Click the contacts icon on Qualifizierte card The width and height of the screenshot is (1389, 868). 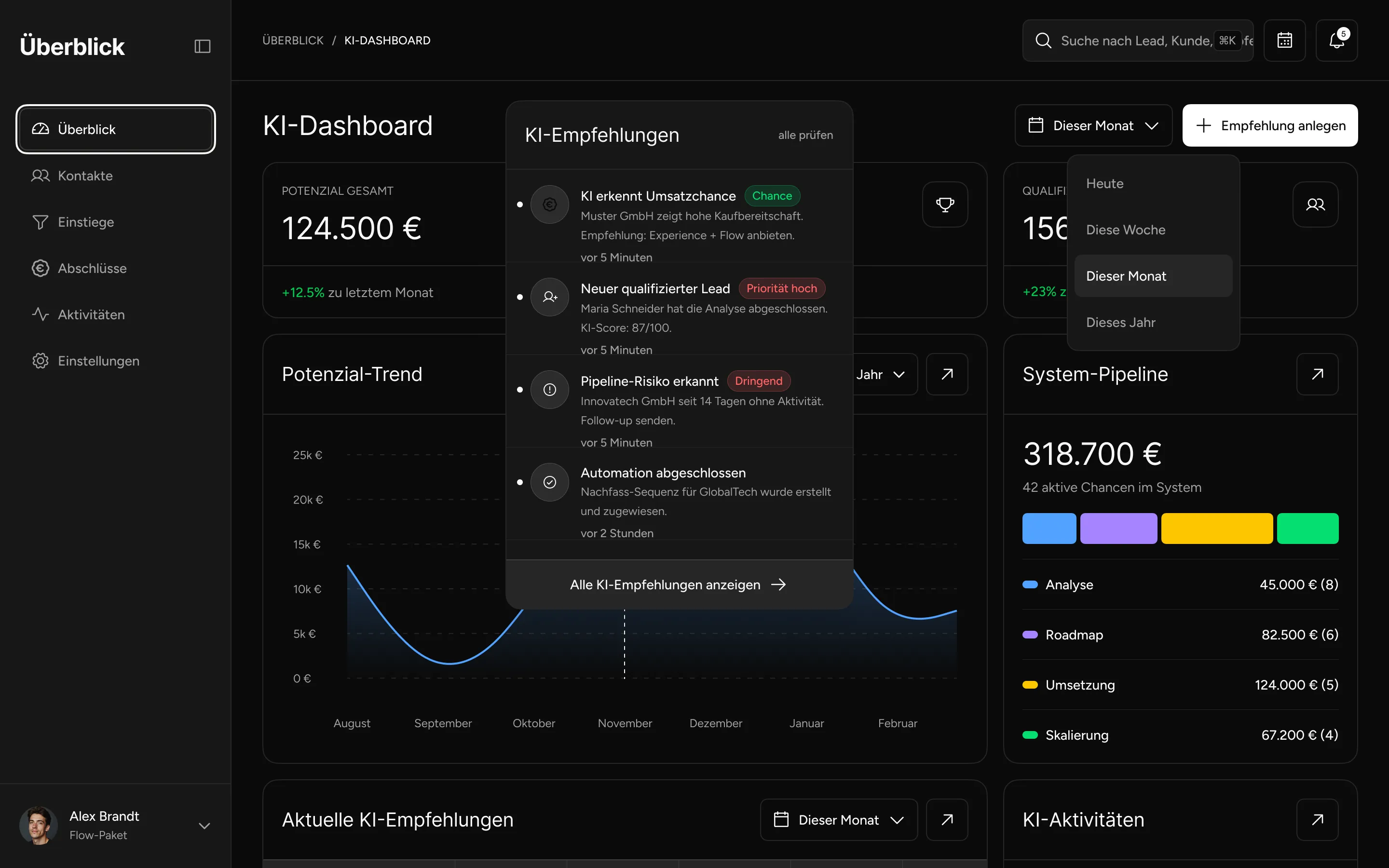[x=1315, y=204]
